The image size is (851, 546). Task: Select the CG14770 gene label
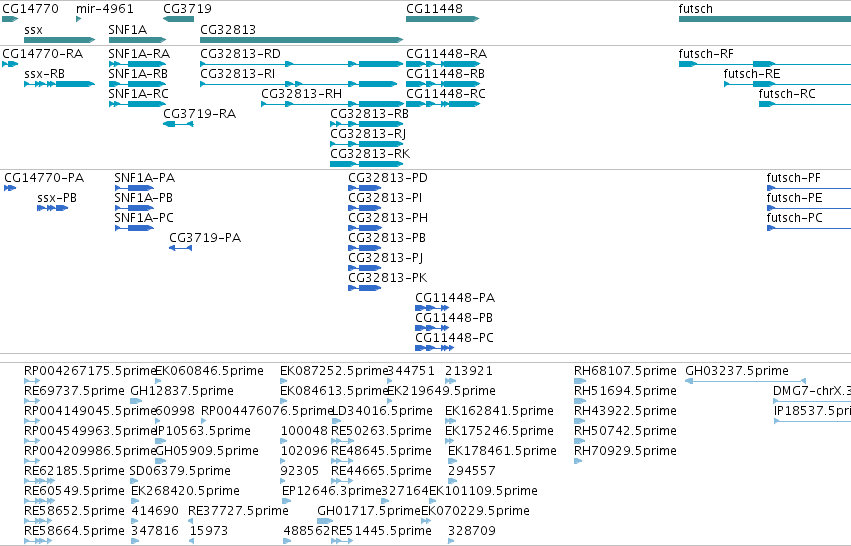pyautogui.click(x=30, y=9)
